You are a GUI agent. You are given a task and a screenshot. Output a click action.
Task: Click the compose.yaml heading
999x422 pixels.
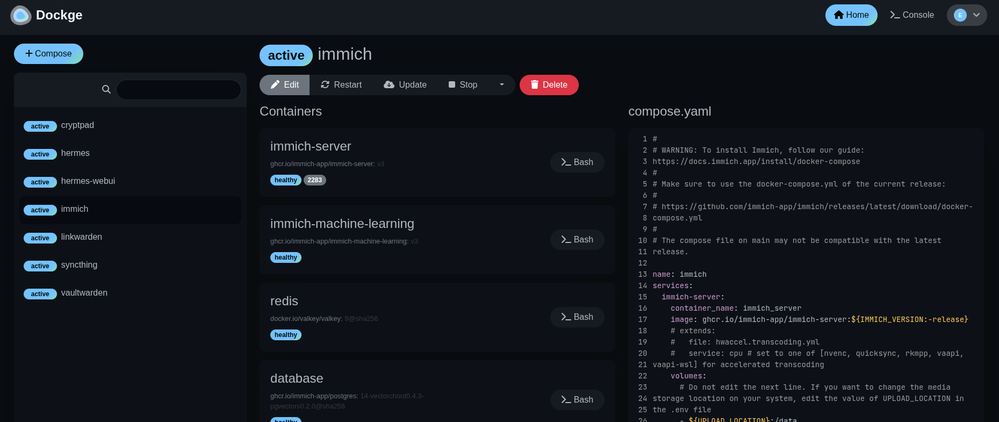[670, 112]
